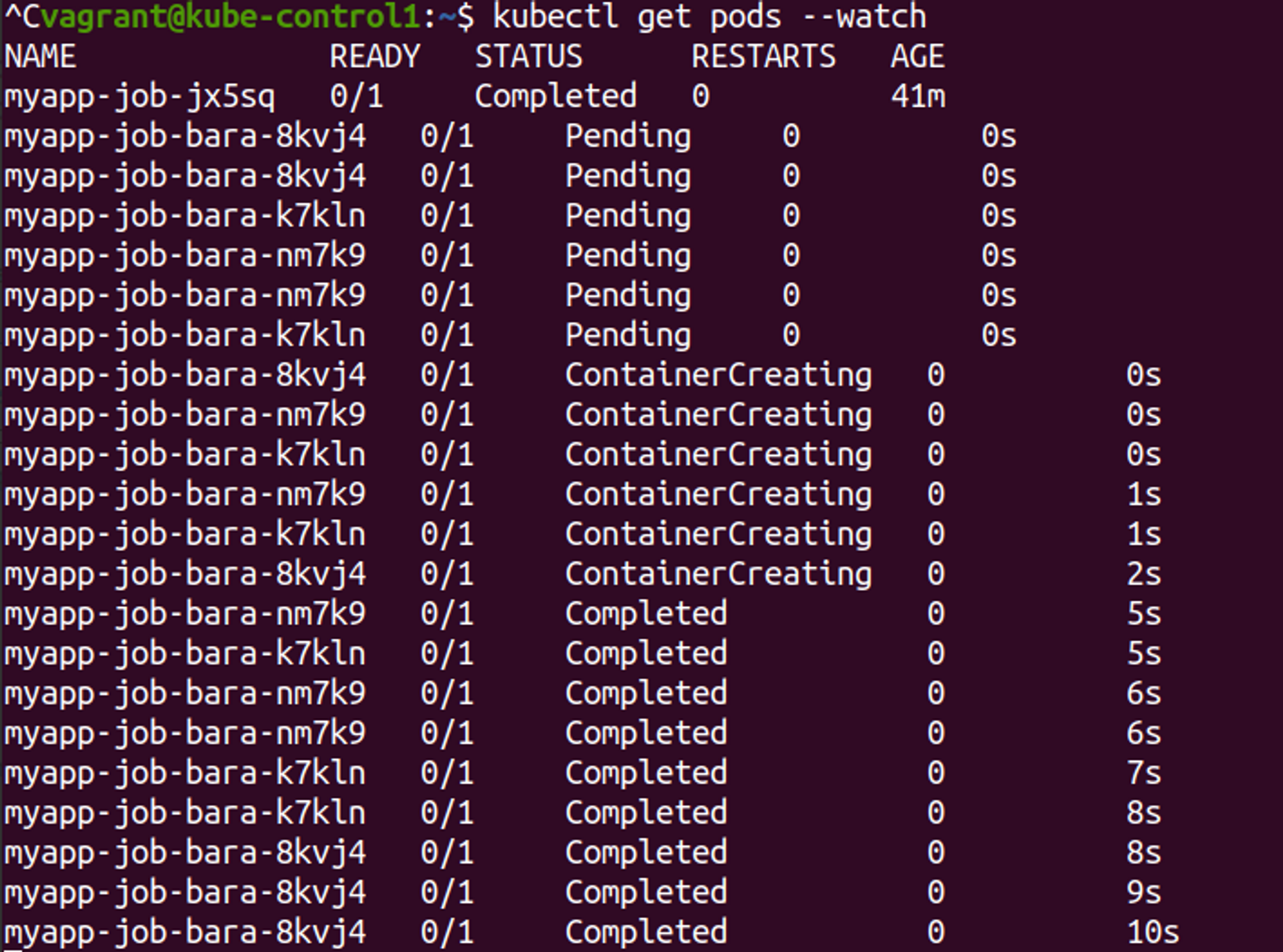
Task: Click the vagrant@kube-control1 prompt text
Action: [231, 17]
